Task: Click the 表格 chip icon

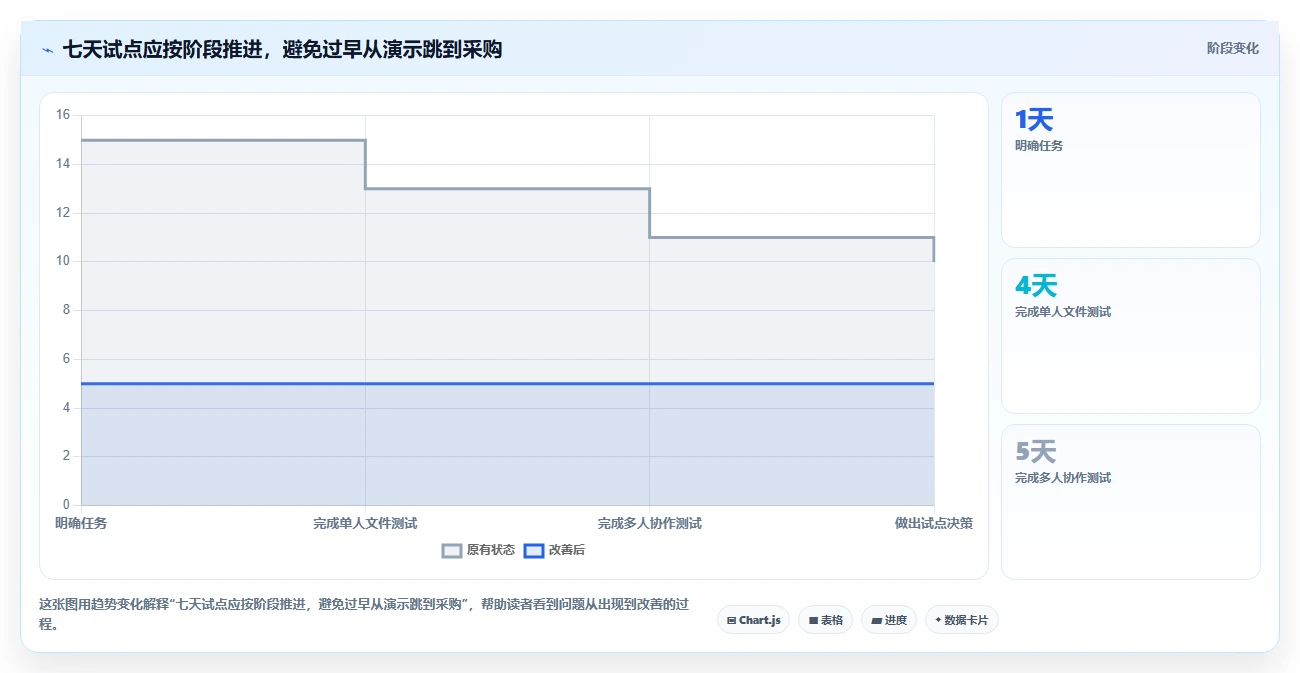Action: coord(813,621)
